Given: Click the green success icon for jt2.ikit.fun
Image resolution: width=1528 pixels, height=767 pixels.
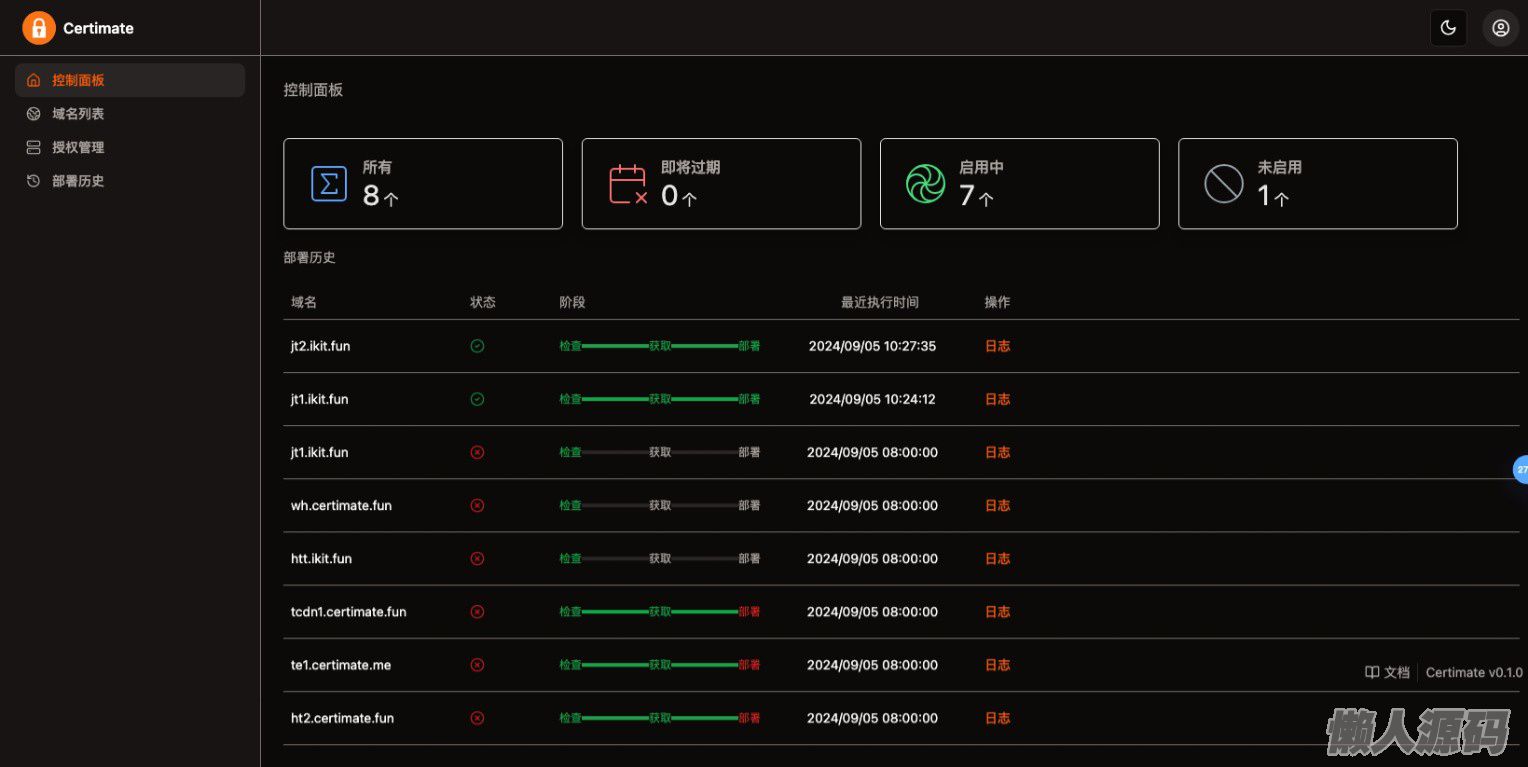Looking at the screenshot, I should pyautogui.click(x=477, y=346).
